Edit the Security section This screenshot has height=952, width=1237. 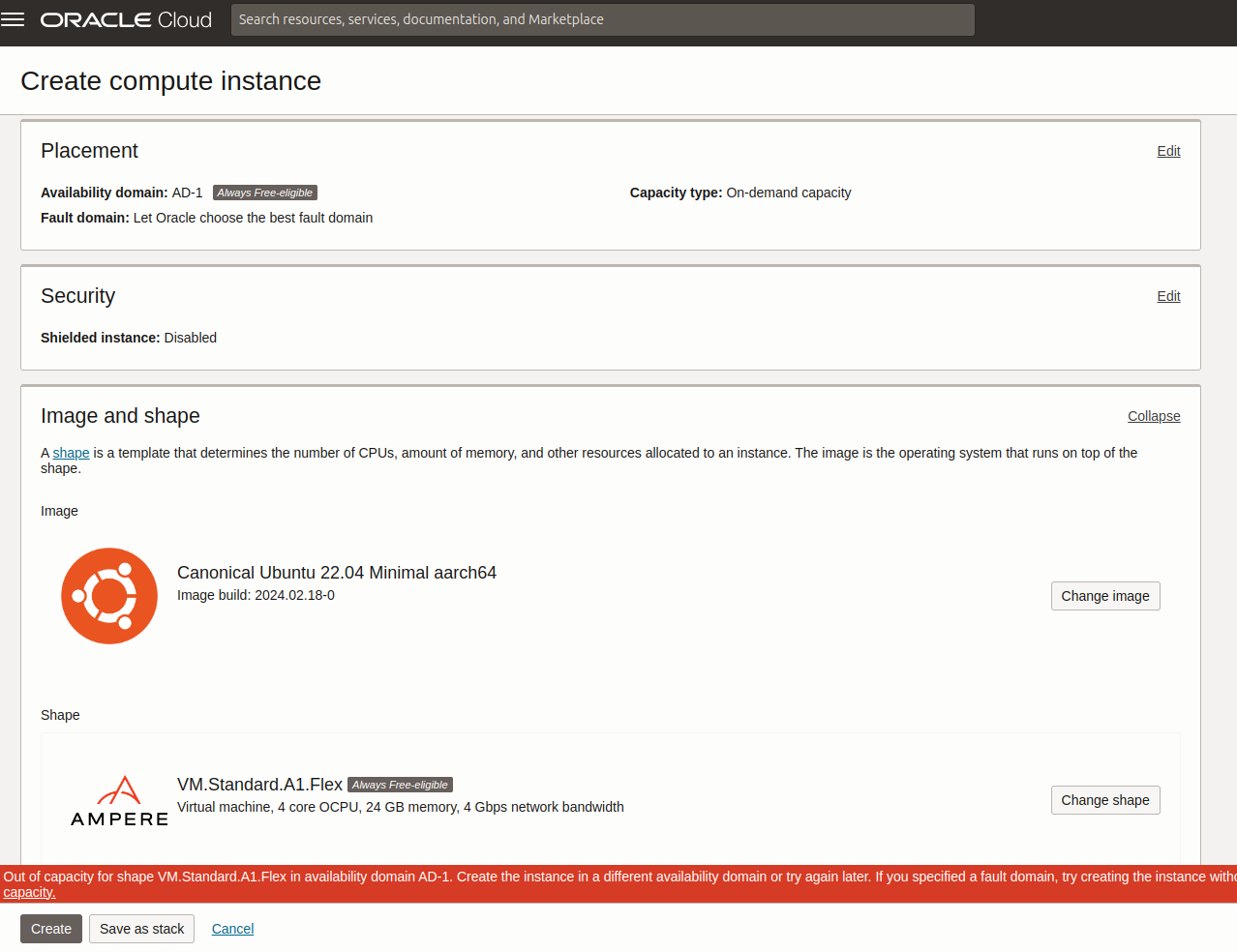[1167, 296]
